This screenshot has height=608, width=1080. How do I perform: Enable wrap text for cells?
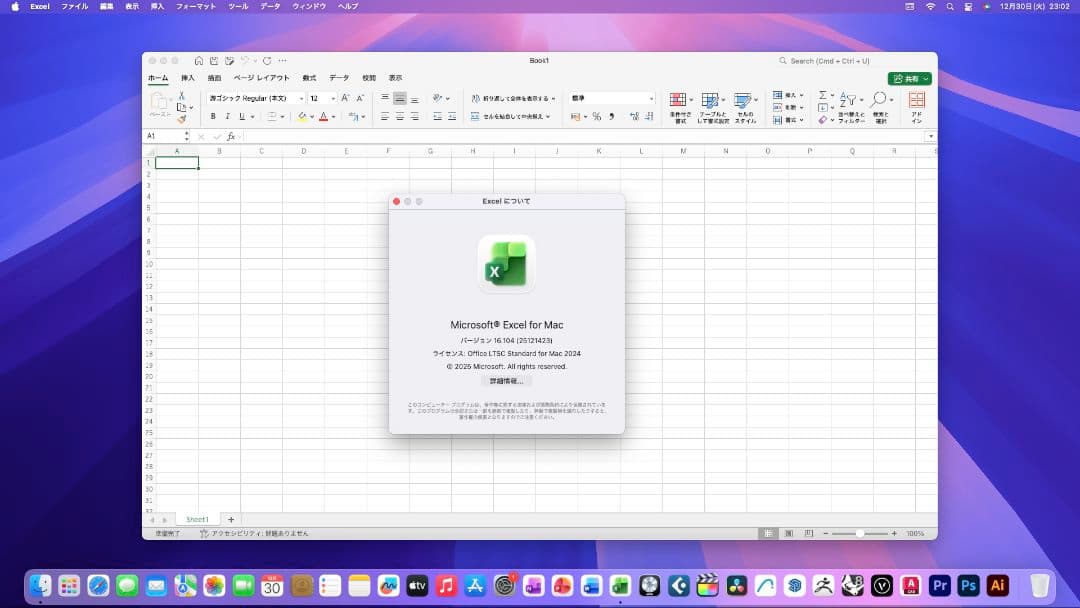click(x=505, y=98)
